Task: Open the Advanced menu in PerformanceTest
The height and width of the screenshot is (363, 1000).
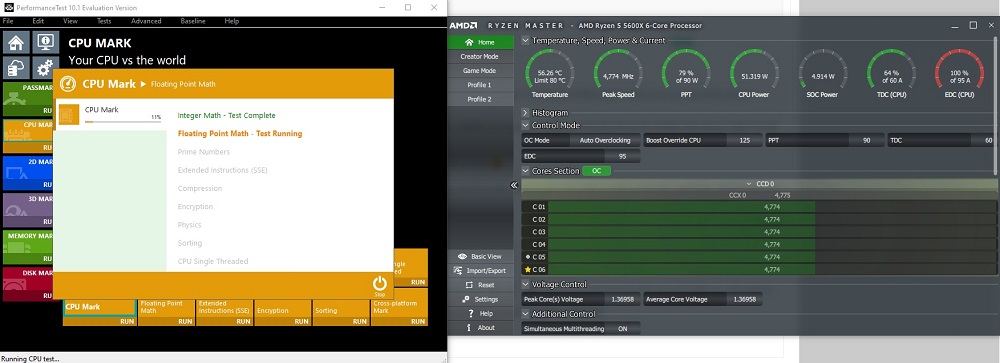Action: [x=146, y=21]
